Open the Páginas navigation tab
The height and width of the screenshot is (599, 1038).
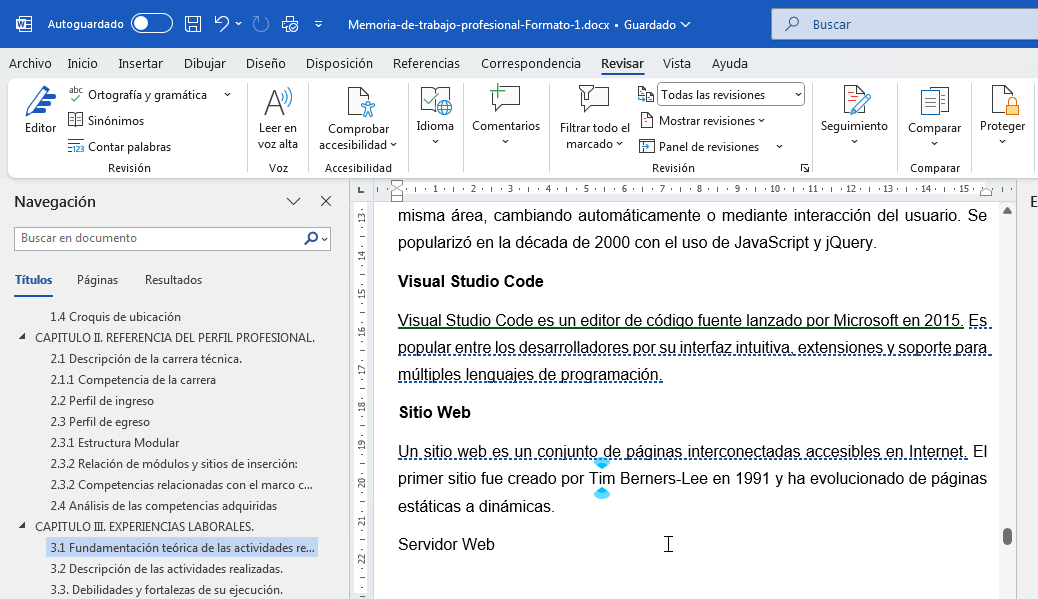98,280
